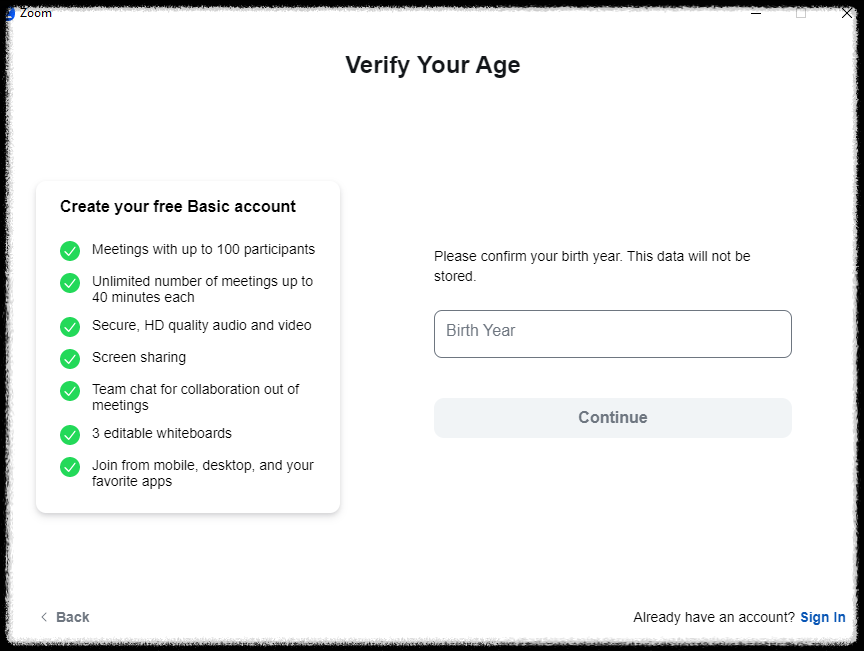Go to the Sign In link
The height and width of the screenshot is (651, 864).
(822, 617)
